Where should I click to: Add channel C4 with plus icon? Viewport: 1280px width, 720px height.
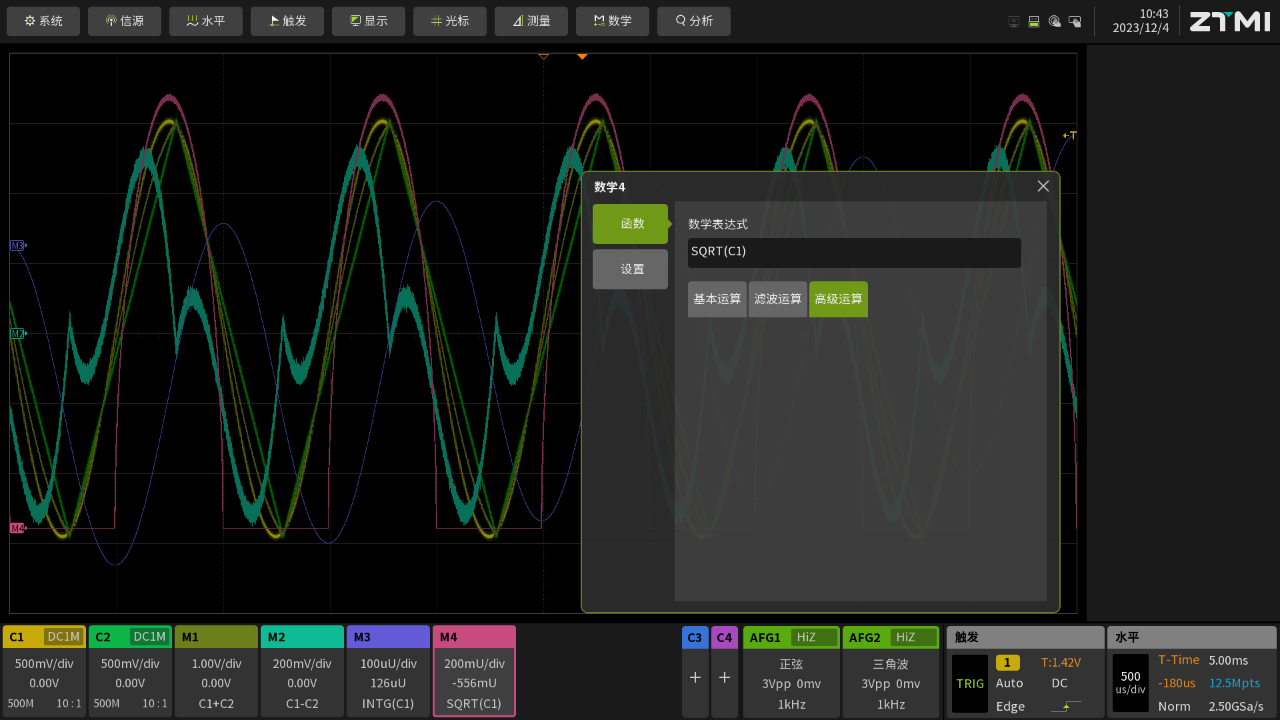[724, 677]
